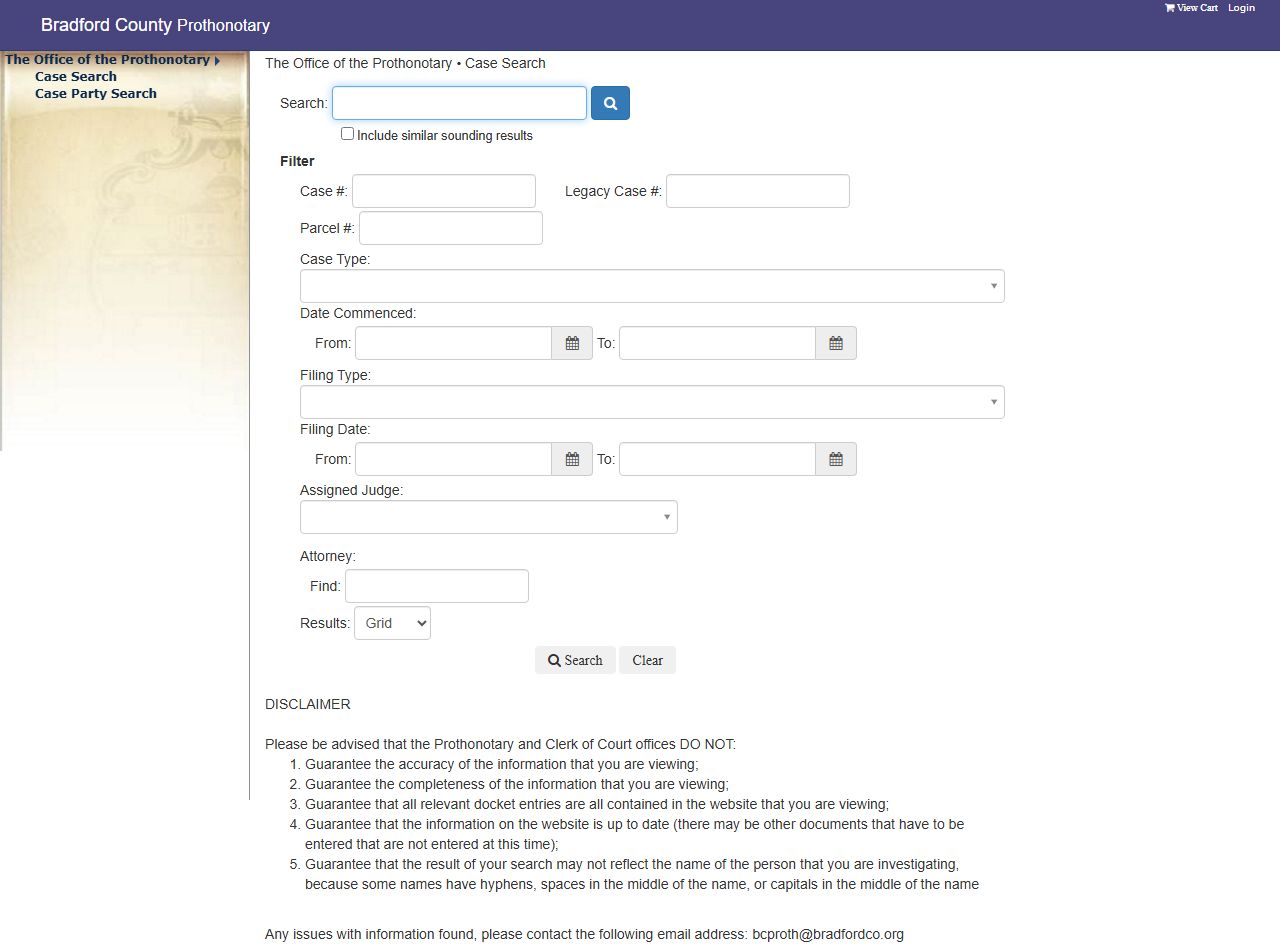Open Date Commenced From calendar picker

pos(572,343)
